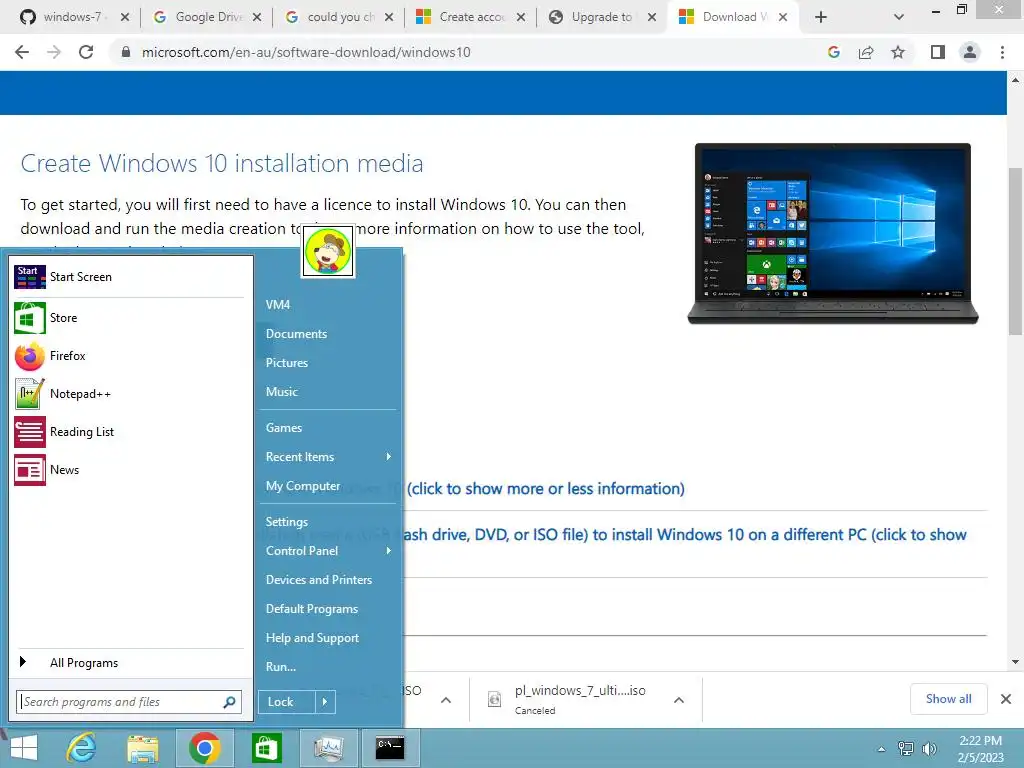This screenshot has height=768, width=1024.
Task: Launch Notepad++ from the Start menu
Action: click(30, 394)
